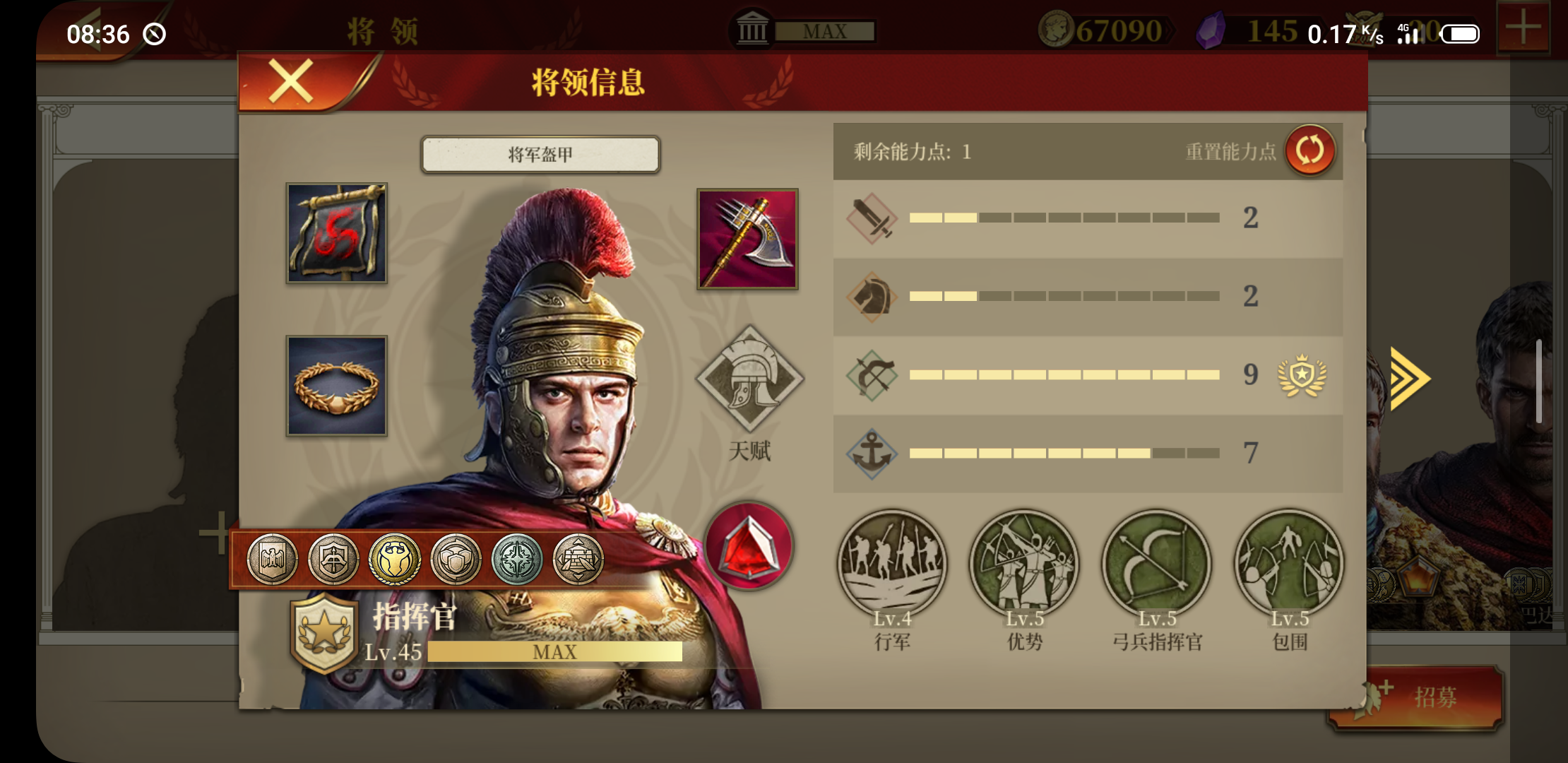The image size is (1568, 763).
Task: Select the first eagle medal badge
Action: click(272, 560)
